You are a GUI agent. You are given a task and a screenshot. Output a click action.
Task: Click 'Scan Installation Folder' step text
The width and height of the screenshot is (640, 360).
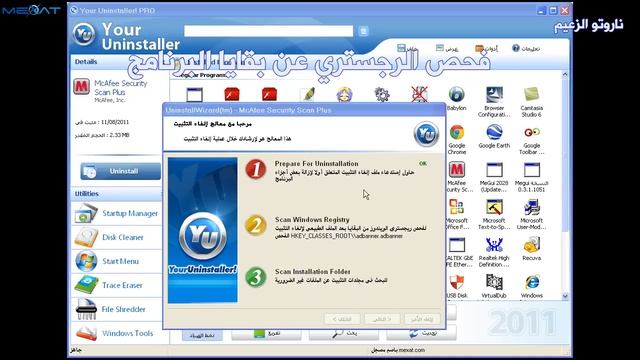312,271
